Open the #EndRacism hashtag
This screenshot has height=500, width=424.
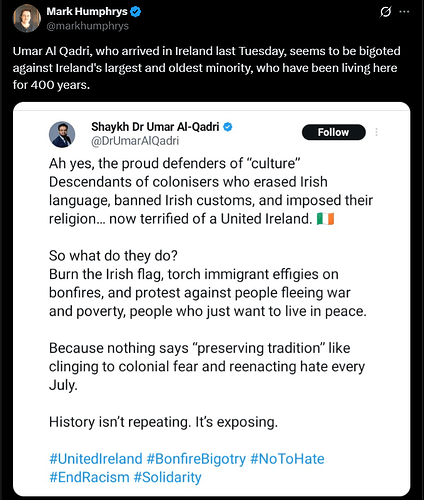pos(89,477)
